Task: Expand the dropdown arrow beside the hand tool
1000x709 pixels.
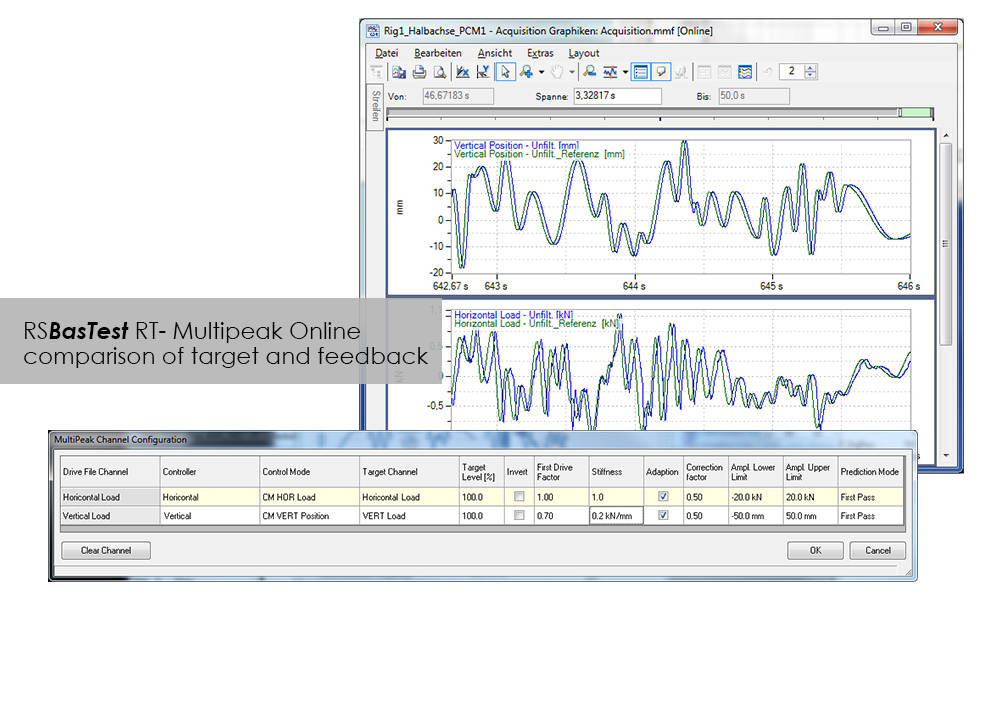Action: pyautogui.click(x=572, y=72)
